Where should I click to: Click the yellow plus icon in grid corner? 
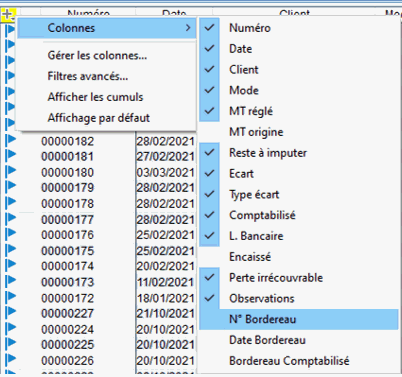tap(8, 15)
